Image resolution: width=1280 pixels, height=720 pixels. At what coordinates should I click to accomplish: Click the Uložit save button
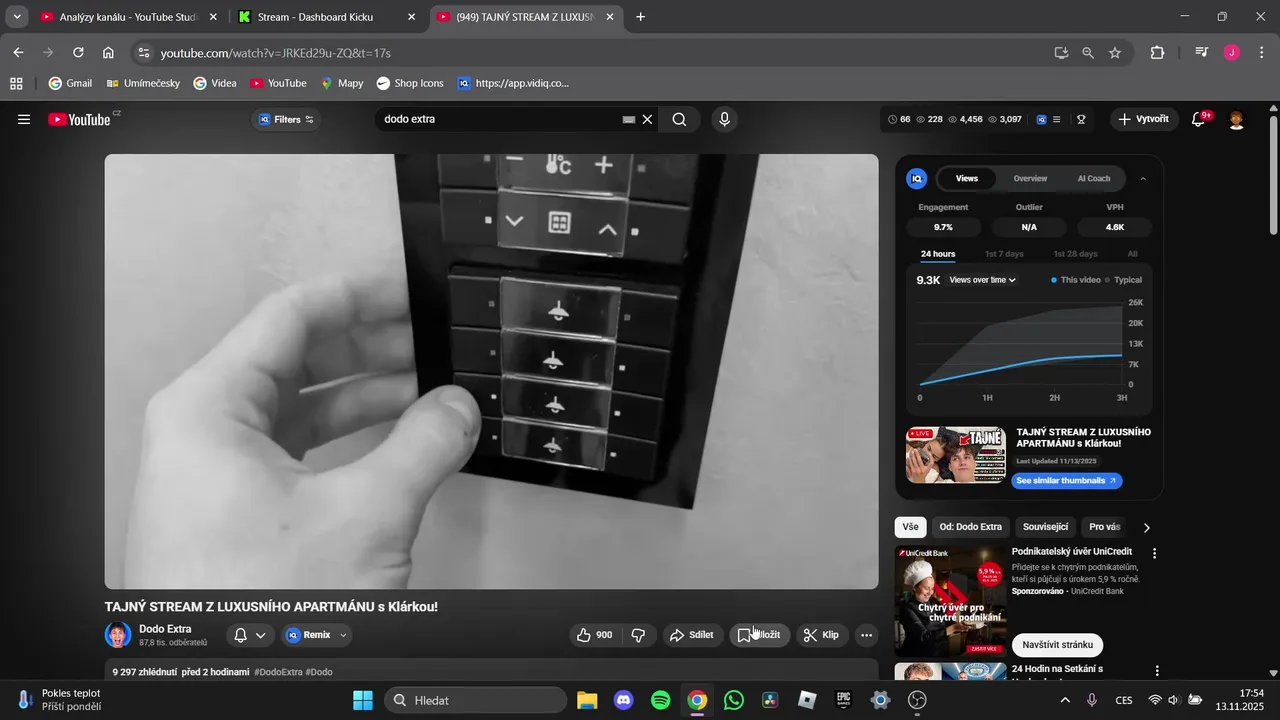760,635
